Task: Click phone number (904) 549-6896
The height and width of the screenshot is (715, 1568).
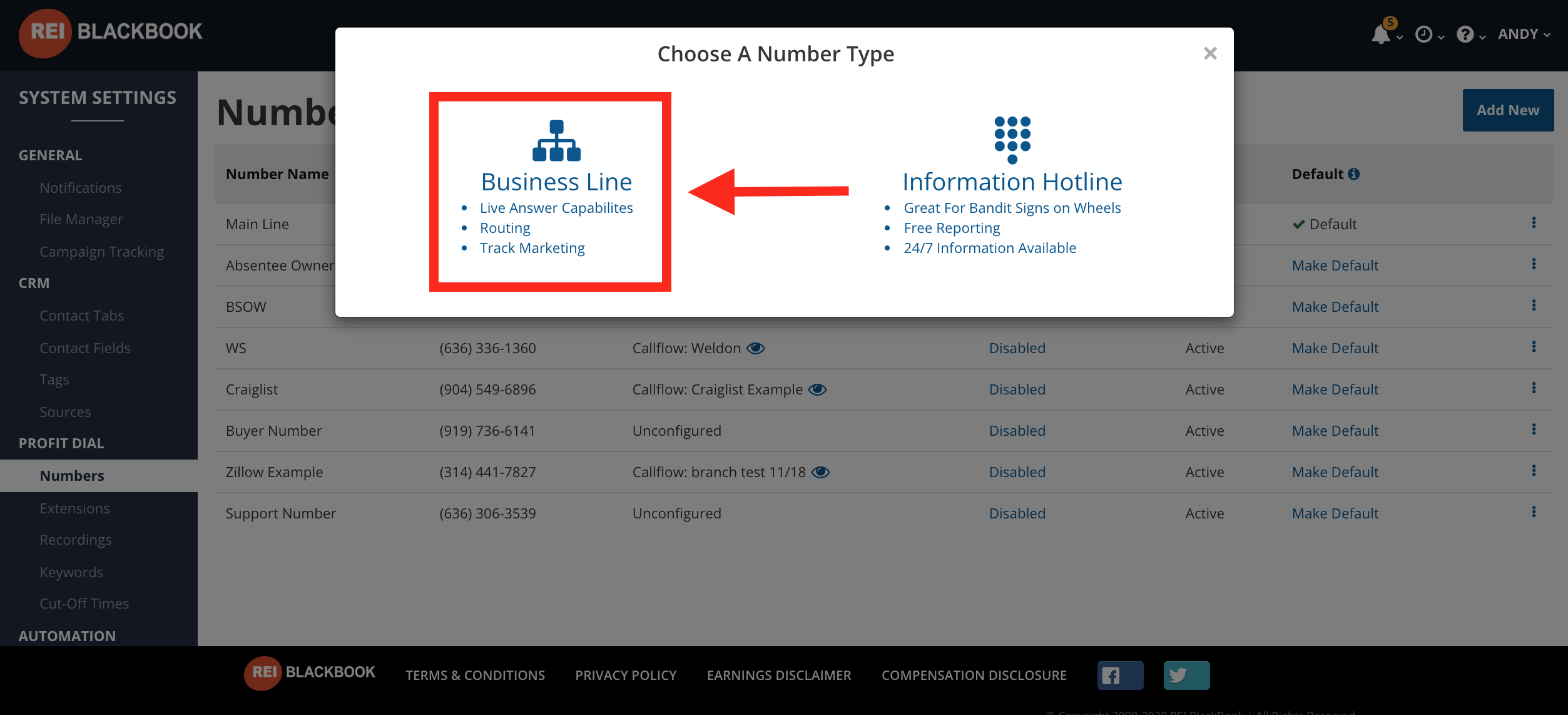Action: pos(487,389)
